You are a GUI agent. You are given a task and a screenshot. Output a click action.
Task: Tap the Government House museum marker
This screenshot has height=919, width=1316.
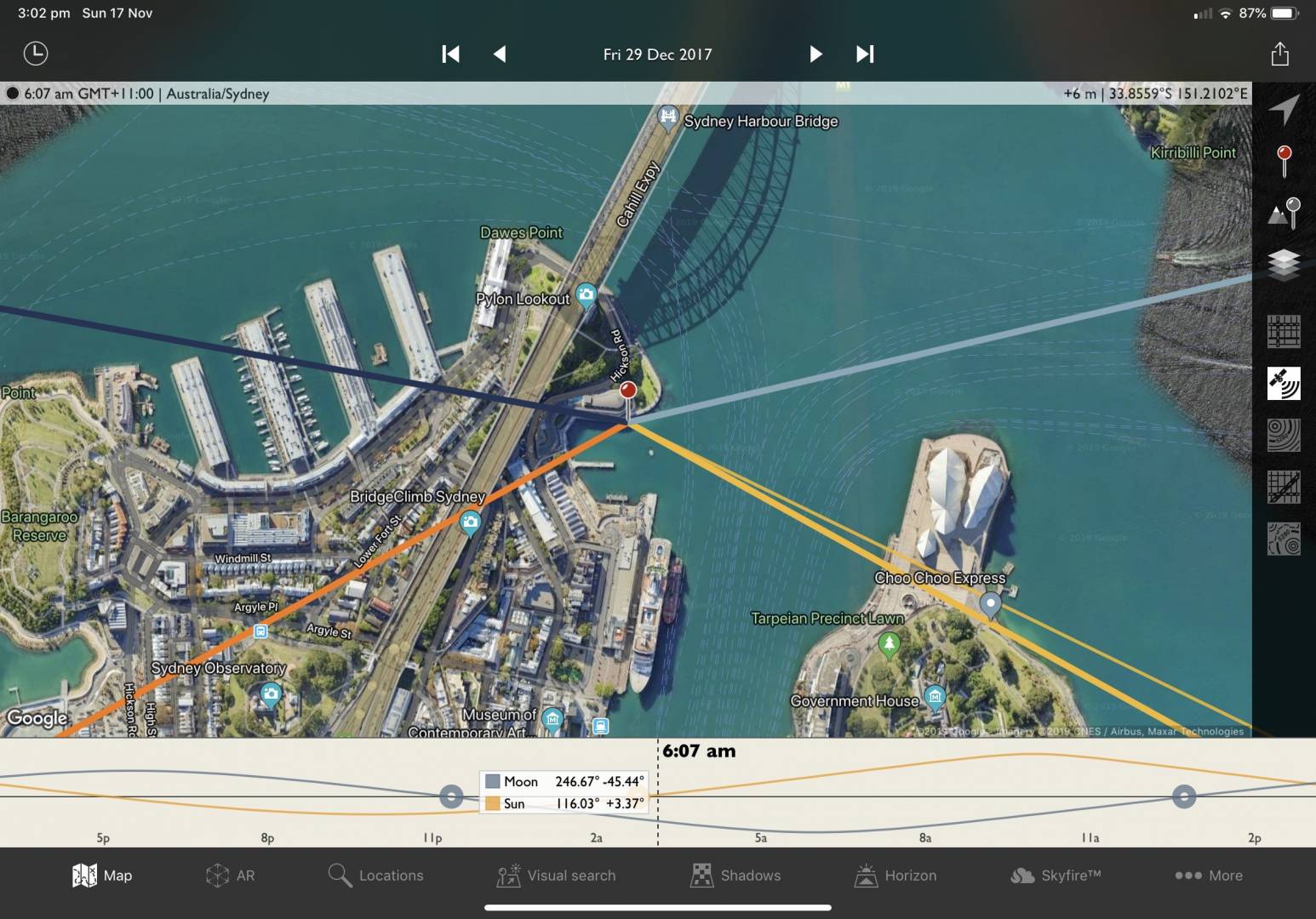pyautogui.click(x=935, y=698)
